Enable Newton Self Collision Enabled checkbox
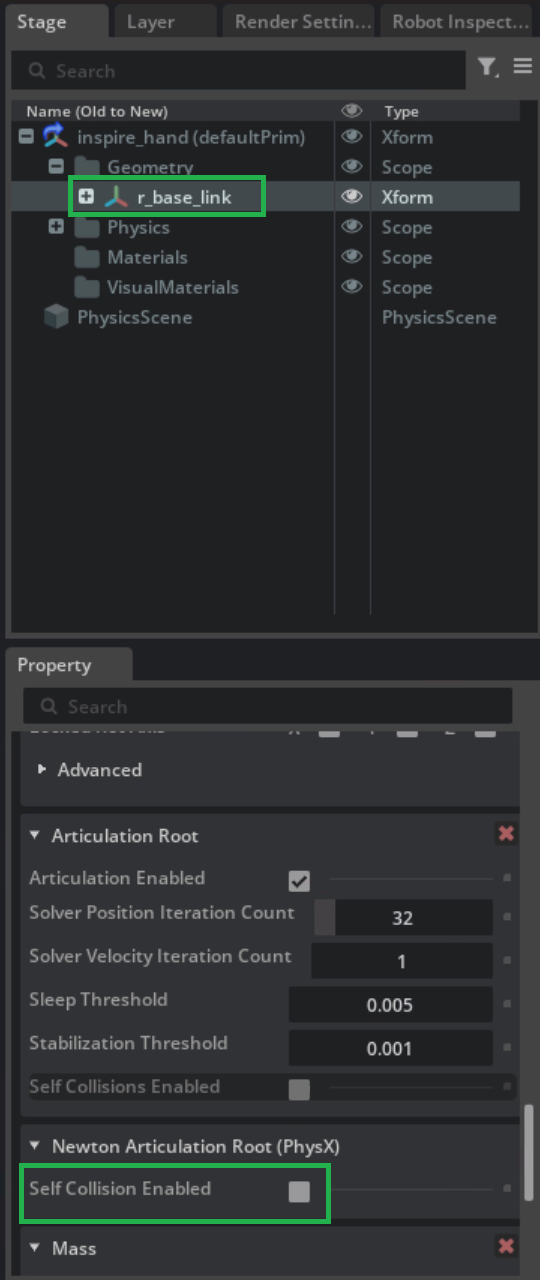Viewport: 540px width, 1280px height. pyautogui.click(x=299, y=1191)
